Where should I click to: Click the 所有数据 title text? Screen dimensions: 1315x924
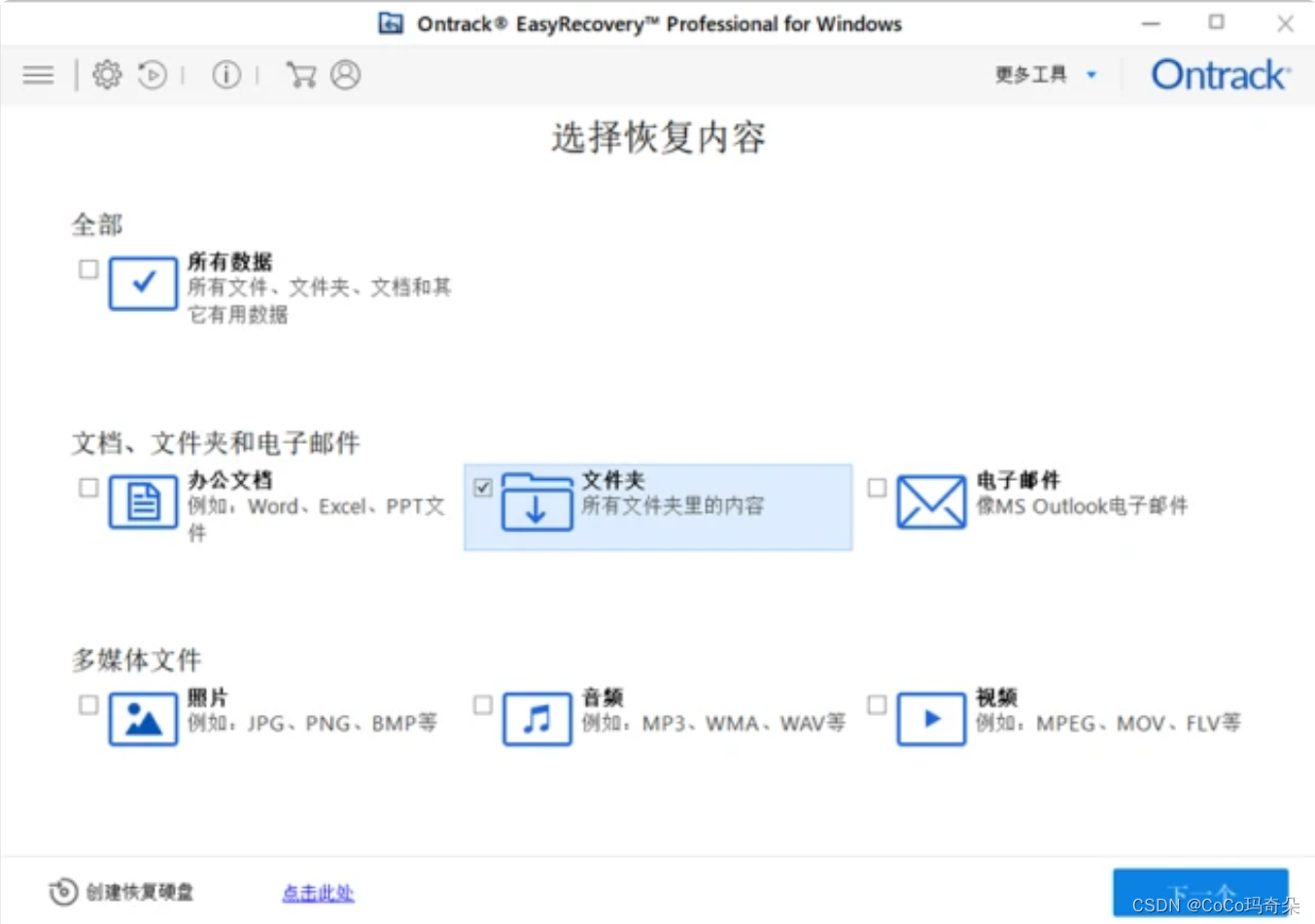[229, 261]
